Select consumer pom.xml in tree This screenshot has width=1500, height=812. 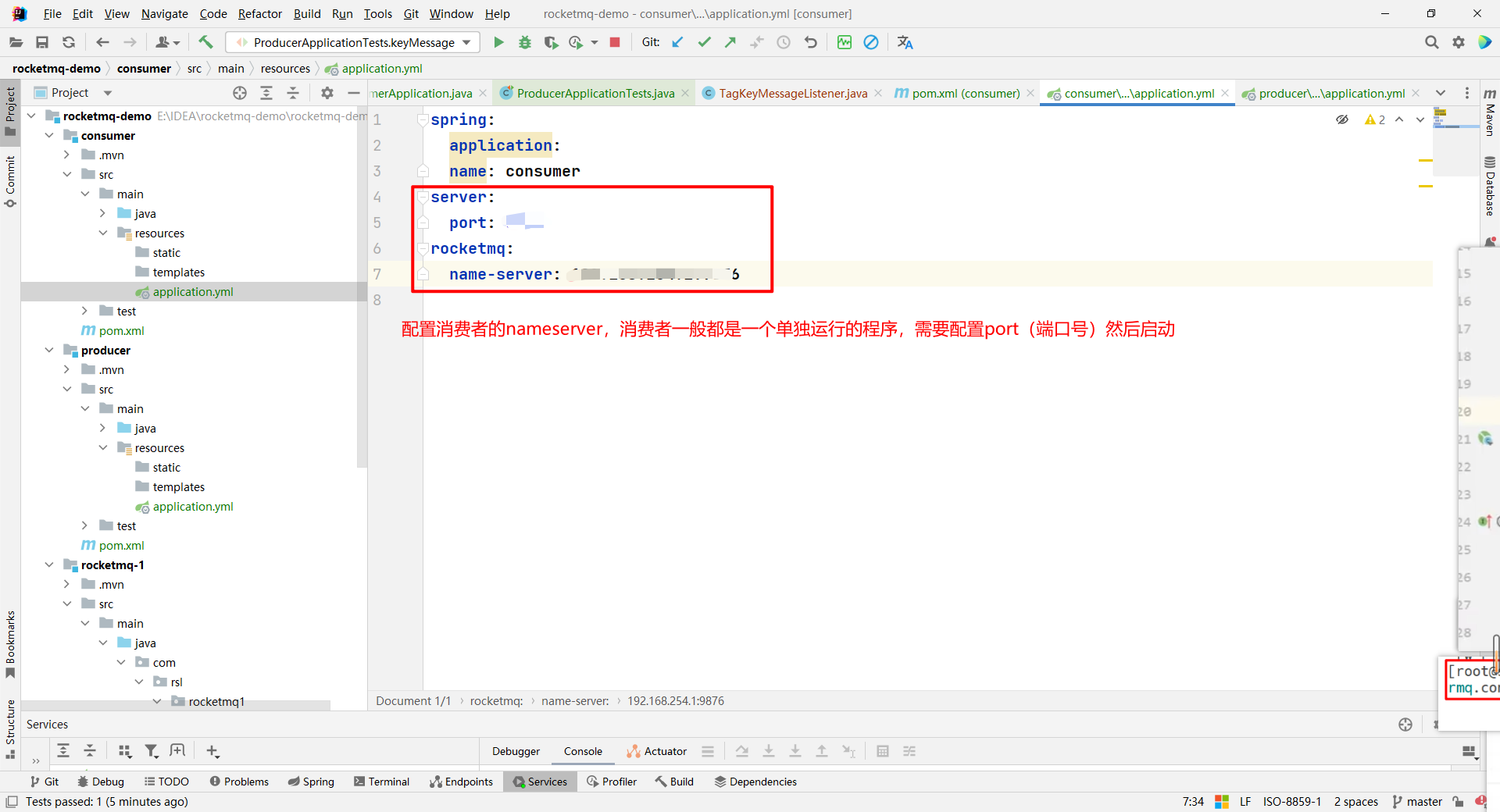[121, 331]
